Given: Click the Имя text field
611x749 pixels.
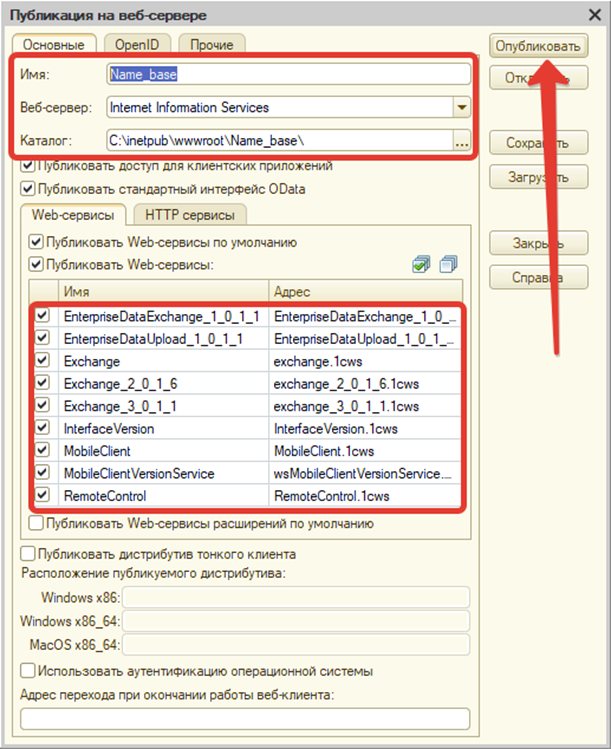Looking at the screenshot, I should (288, 74).
